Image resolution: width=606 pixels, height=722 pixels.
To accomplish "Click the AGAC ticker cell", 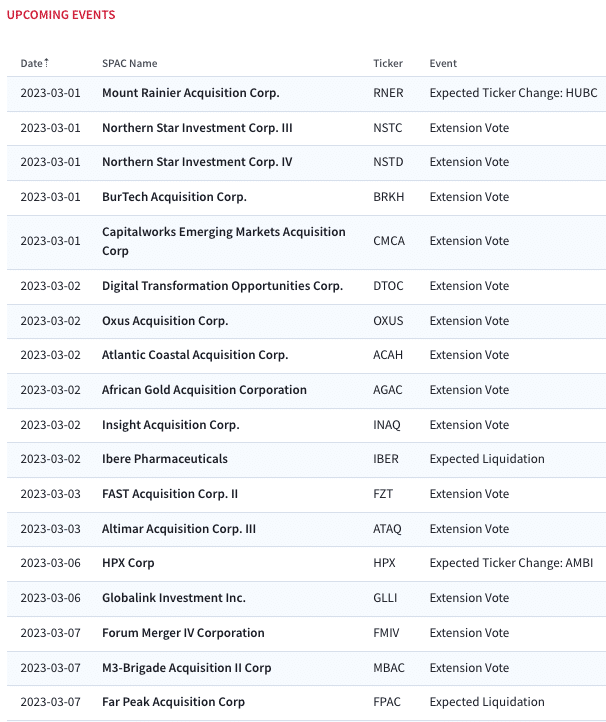I will coord(388,390).
